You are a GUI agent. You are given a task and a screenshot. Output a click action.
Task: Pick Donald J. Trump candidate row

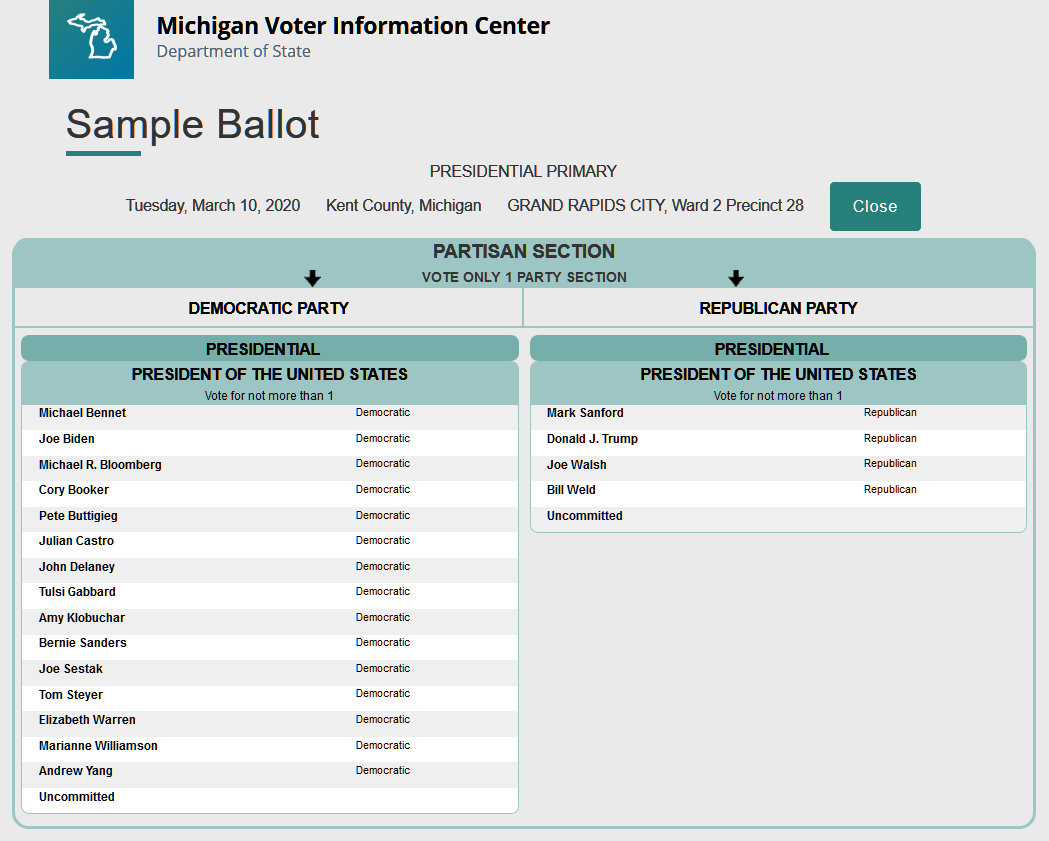pos(592,439)
